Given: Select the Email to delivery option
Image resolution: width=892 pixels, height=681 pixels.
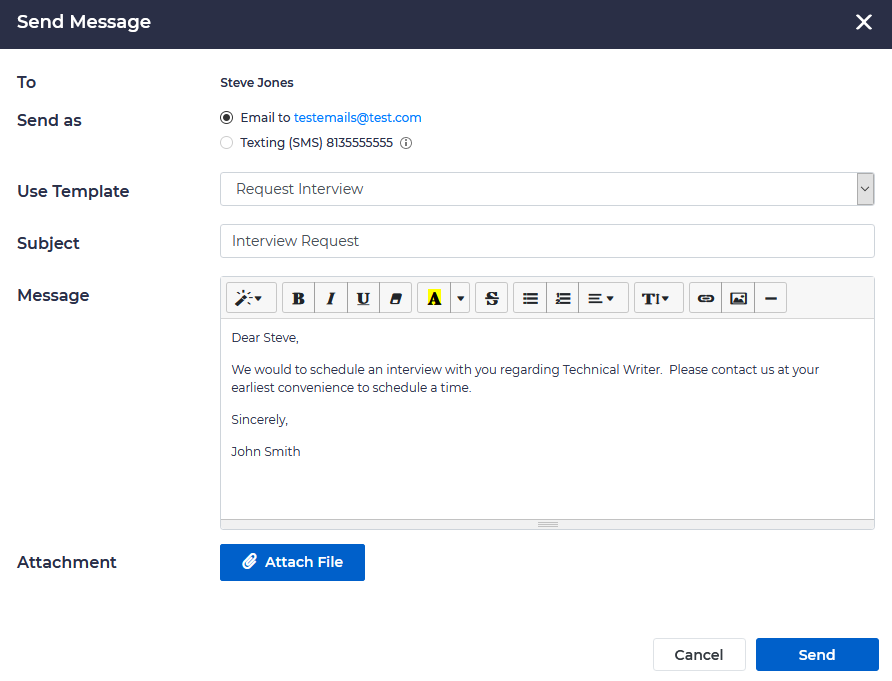Looking at the screenshot, I should click(x=226, y=117).
